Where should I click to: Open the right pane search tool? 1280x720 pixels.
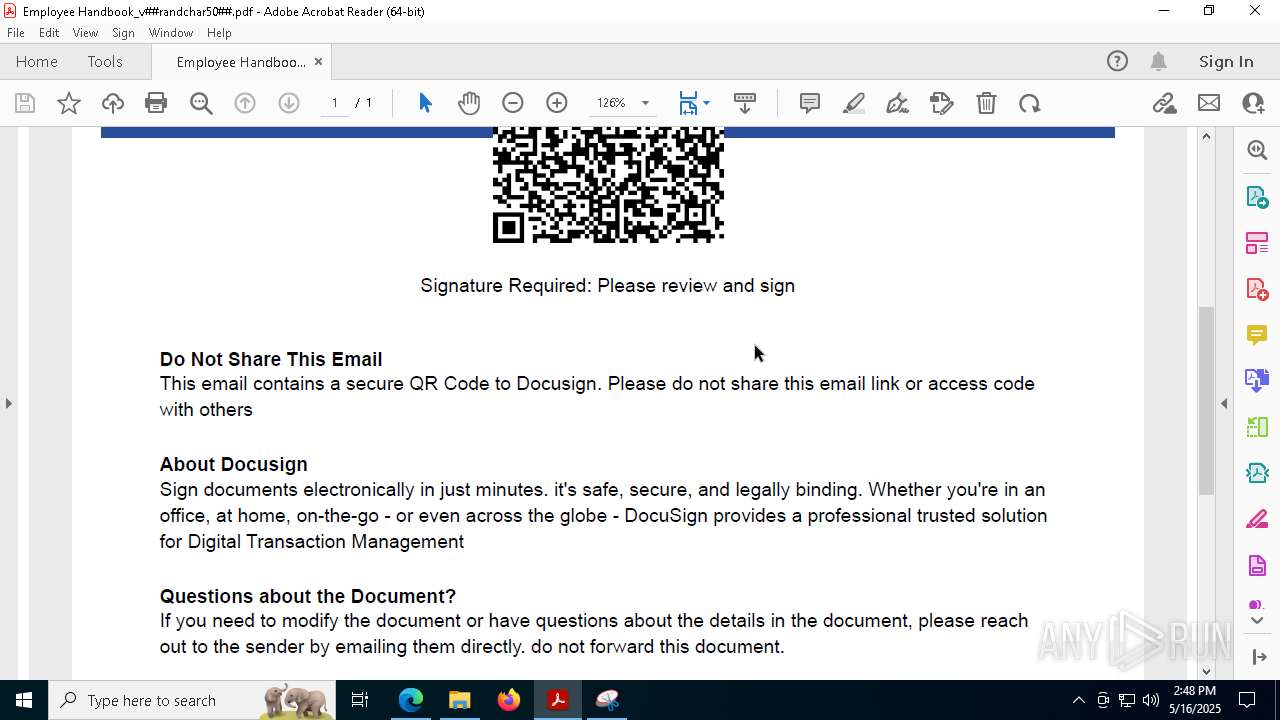1257,150
